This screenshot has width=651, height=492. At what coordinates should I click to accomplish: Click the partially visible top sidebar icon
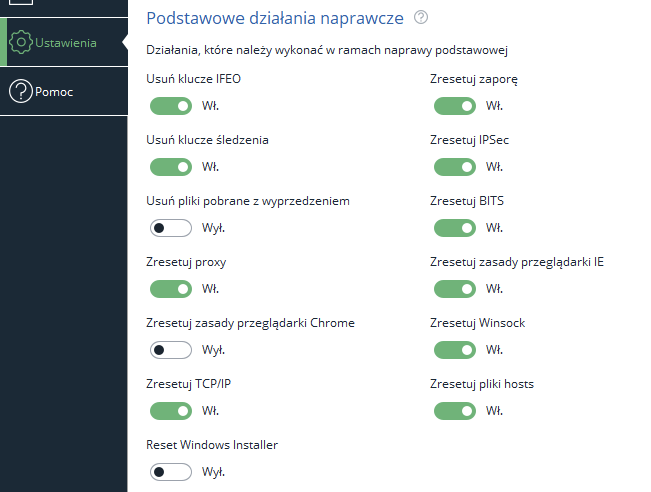pos(20,3)
